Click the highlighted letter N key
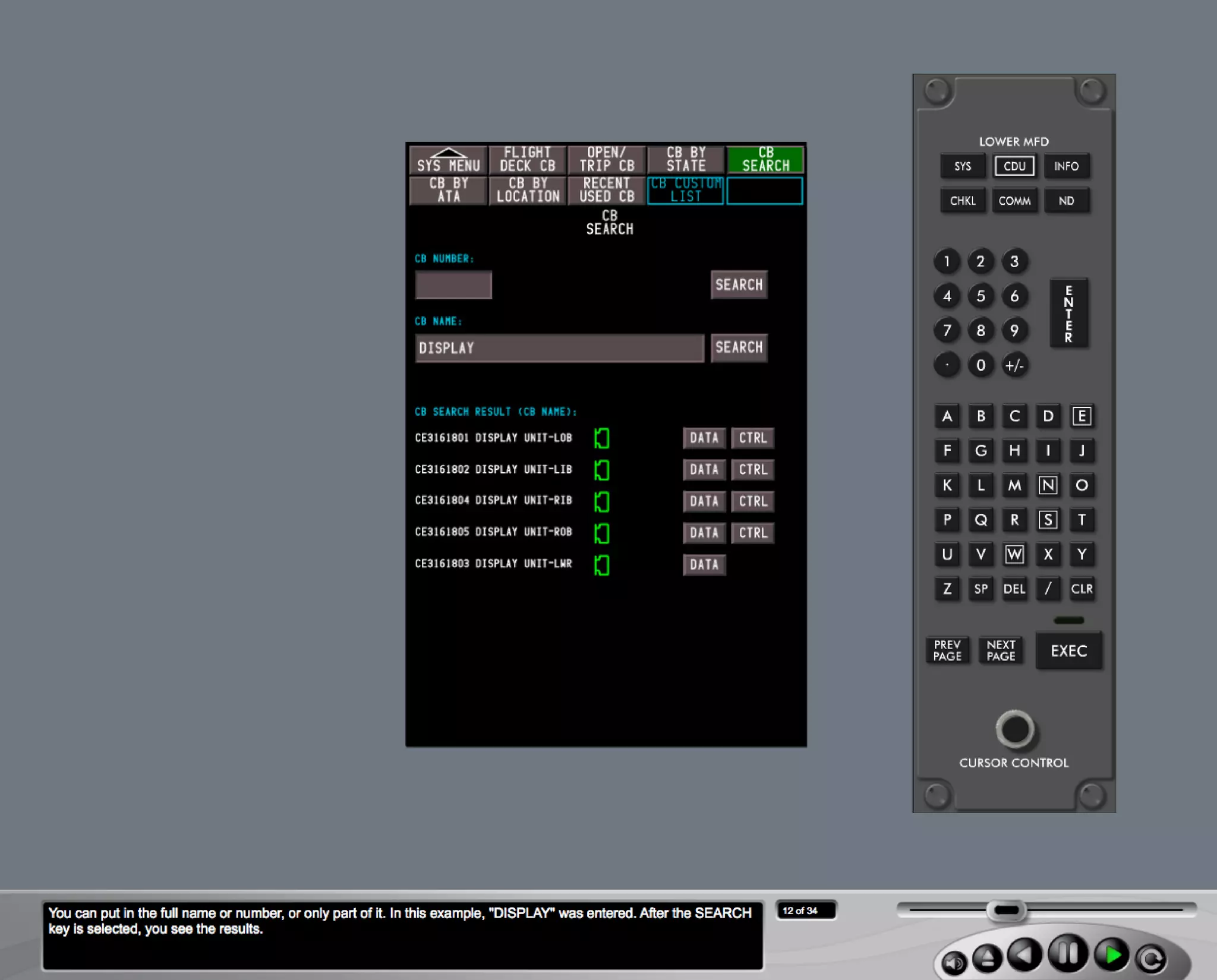Viewport: 1217px width, 980px height. point(1048,485)
